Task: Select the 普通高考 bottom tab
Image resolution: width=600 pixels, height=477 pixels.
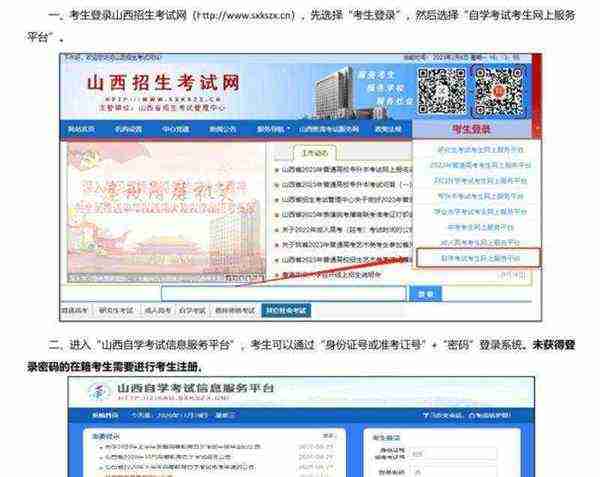Action: coord(75,311)
